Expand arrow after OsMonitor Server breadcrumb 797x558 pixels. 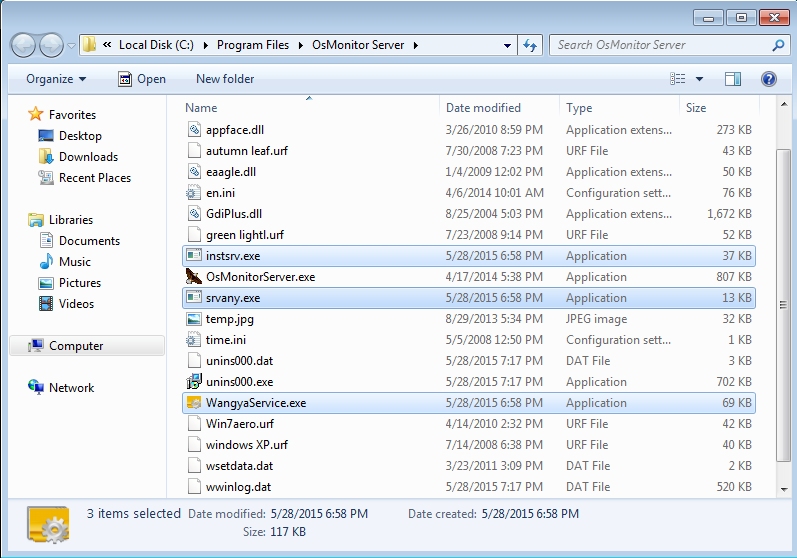click(416, 45)
